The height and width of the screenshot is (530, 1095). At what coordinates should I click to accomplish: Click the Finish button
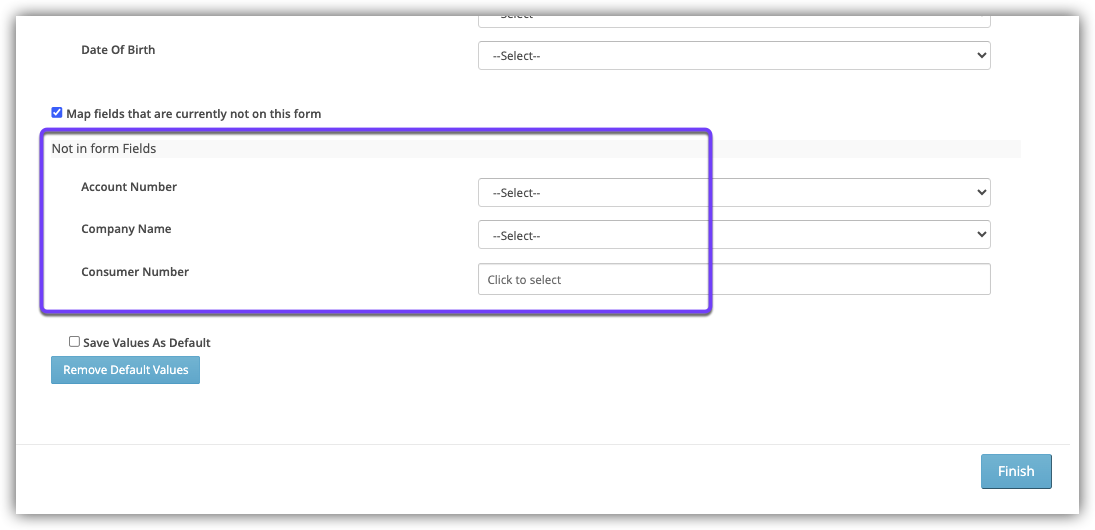1015,471
